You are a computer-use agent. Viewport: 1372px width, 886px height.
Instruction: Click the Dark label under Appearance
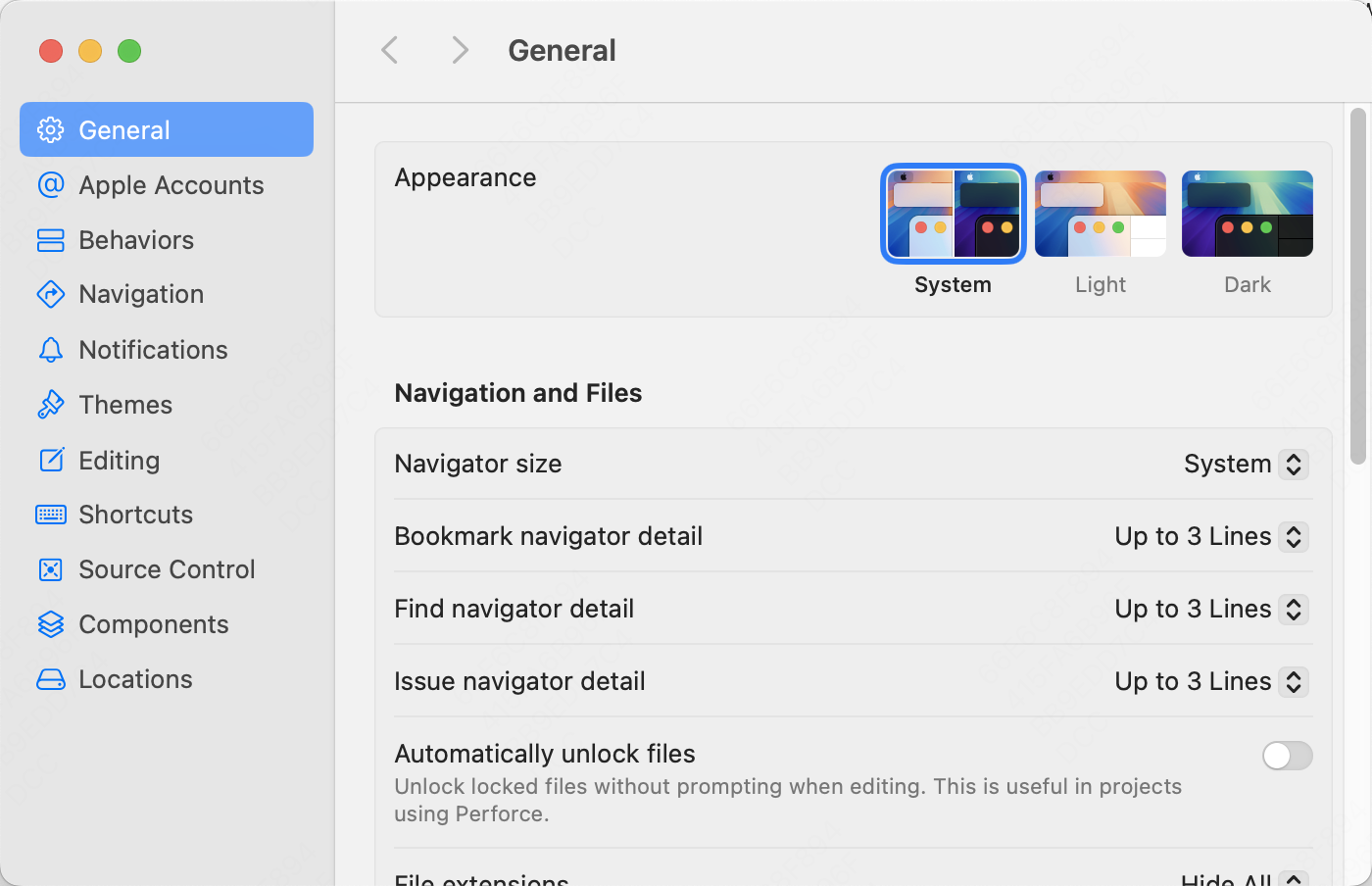[1248, 284]
